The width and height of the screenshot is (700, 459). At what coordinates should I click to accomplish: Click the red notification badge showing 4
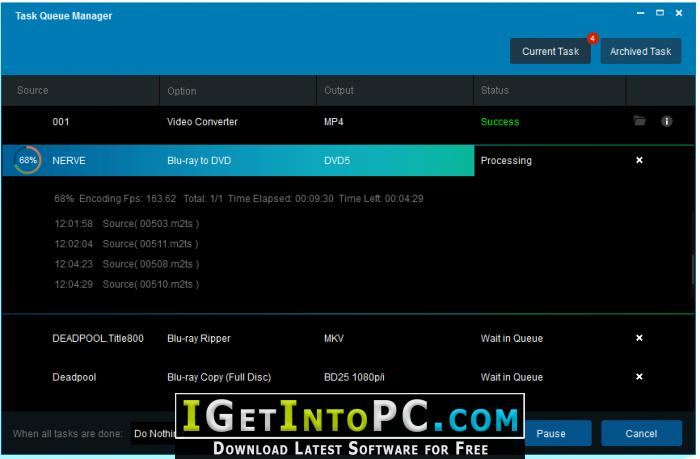[x=592, y=38]
